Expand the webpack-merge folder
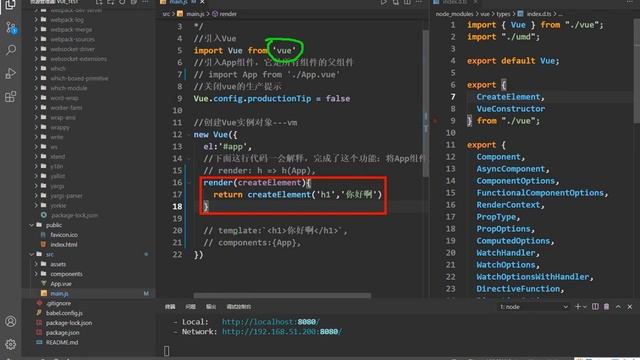The width and height of the screenshot is (640, 360). pos(36,29)
